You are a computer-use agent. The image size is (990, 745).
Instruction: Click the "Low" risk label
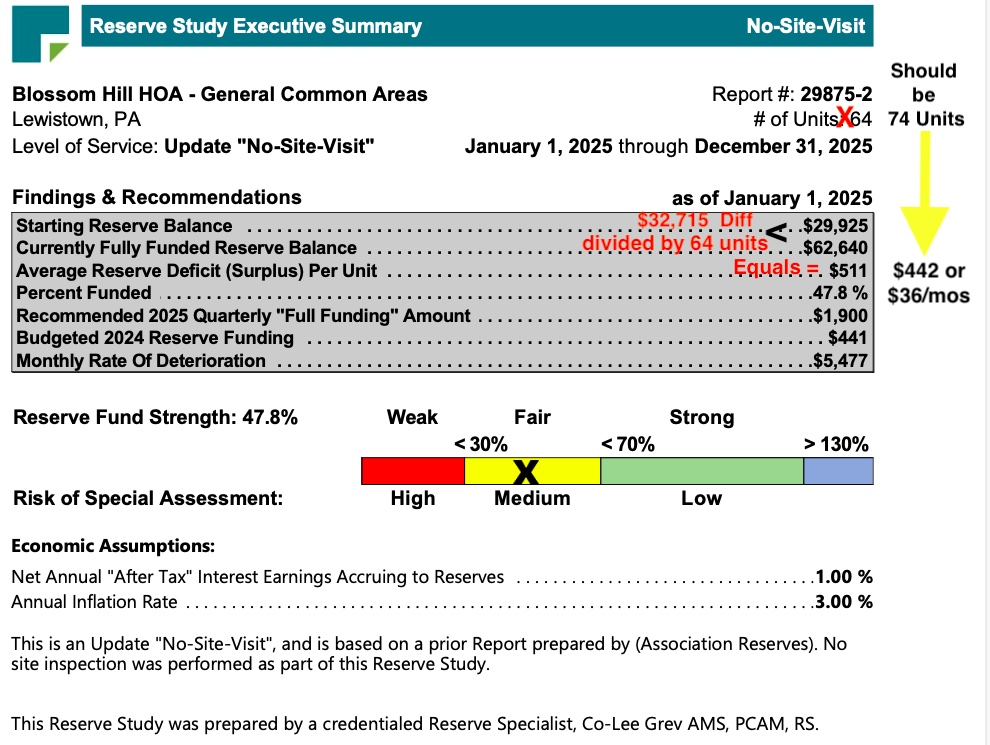click(701, 498)
